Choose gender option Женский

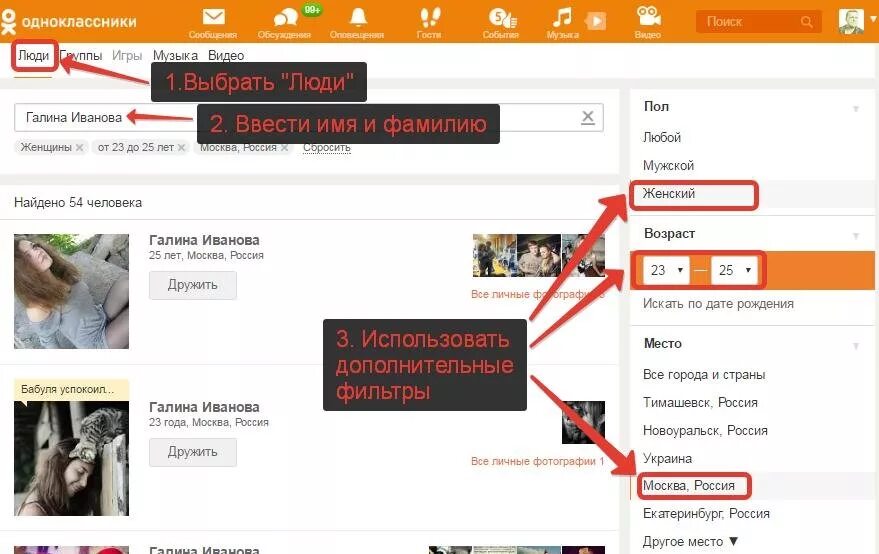tap(669, 193)
